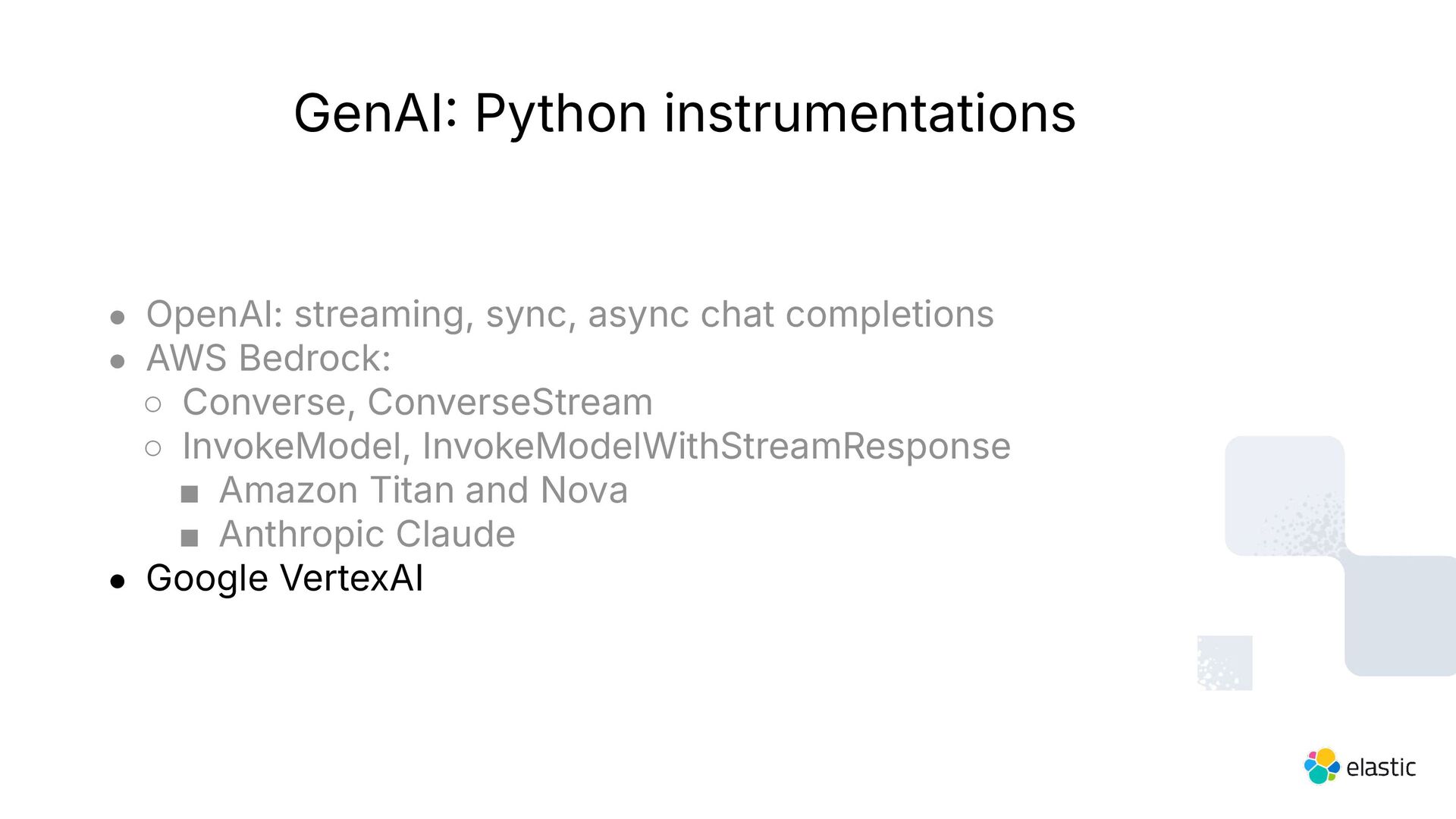Image resolution: width=1456 pixels, height=819 pixels.
Task: Click the word 'Python' in the title
Action: pyautogui.click(x=560, y=115)
